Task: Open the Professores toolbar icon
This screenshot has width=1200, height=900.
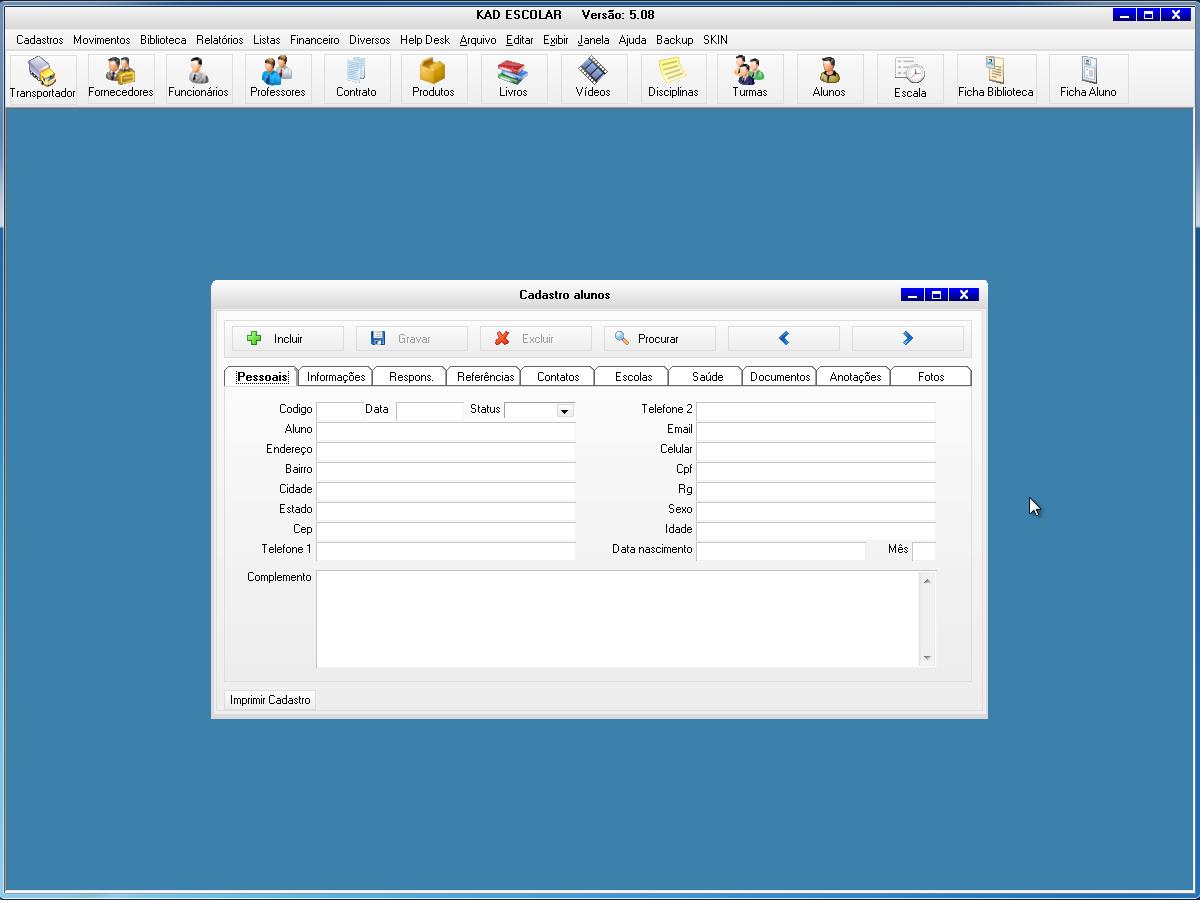Action: [277, 79]
